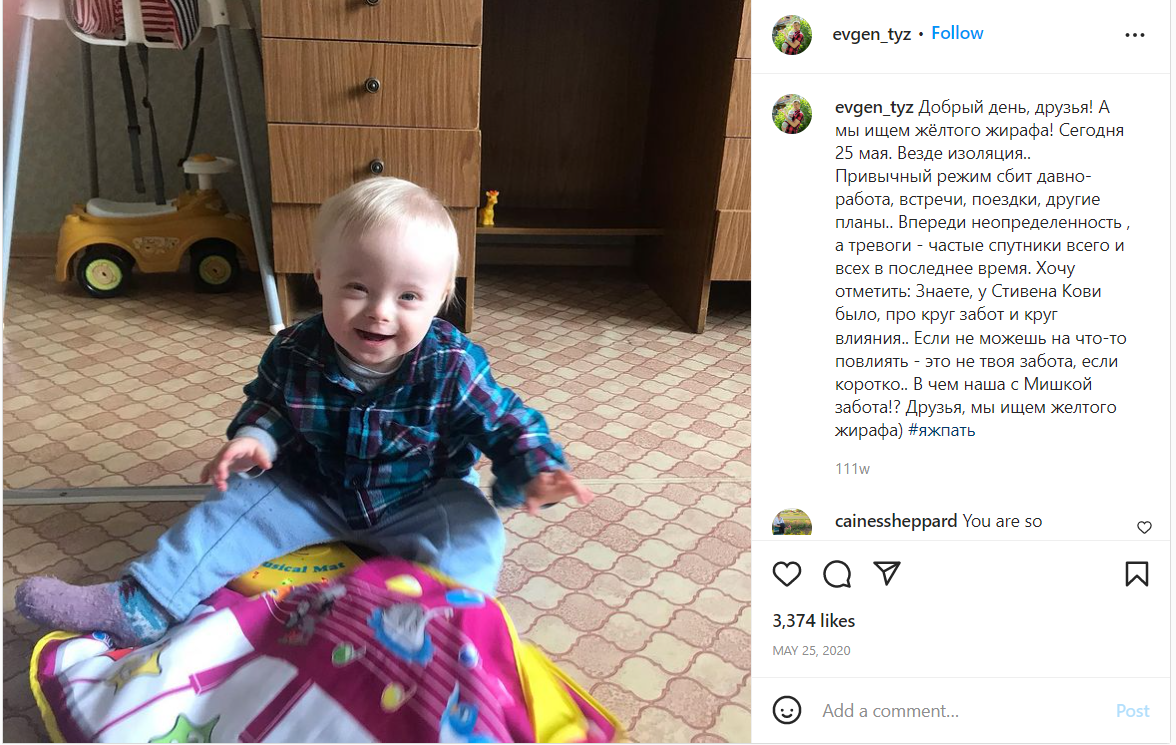Viewport: 1176px width, 745px height.
Task: Like the post with the heart icon
Action: point(787,574)
